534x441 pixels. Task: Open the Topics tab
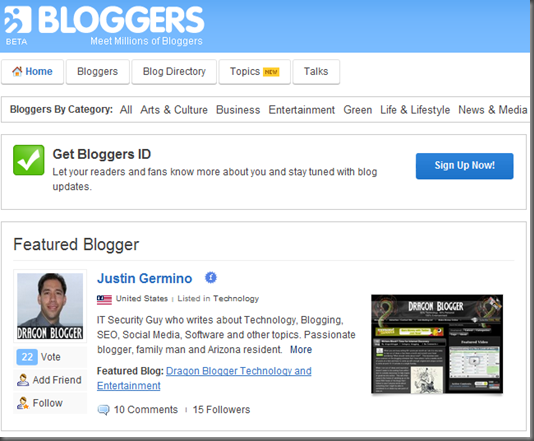tap(254, 72)
